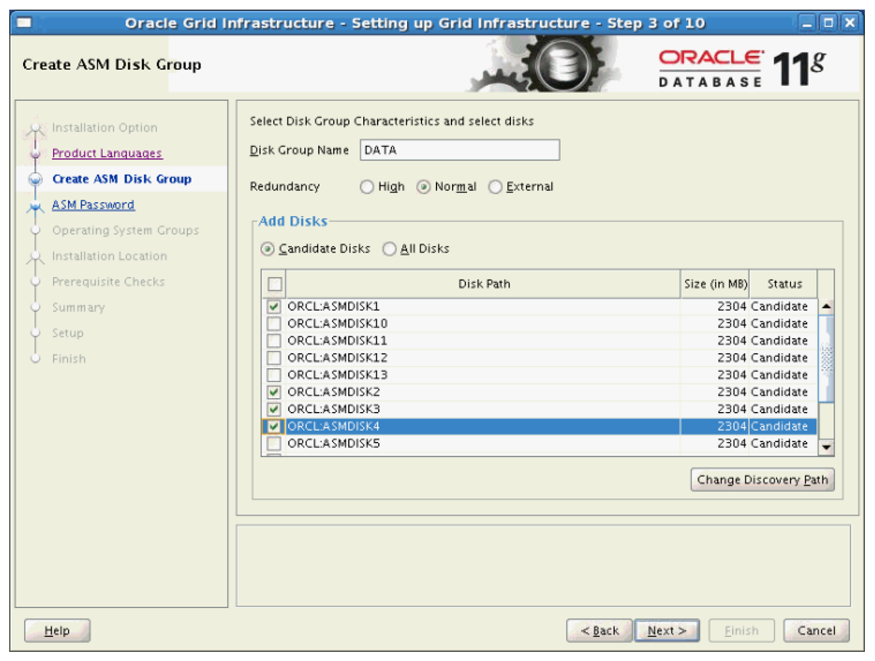Click the Back button
This screenshot has height=661, width=875.
tap(599, 631)
